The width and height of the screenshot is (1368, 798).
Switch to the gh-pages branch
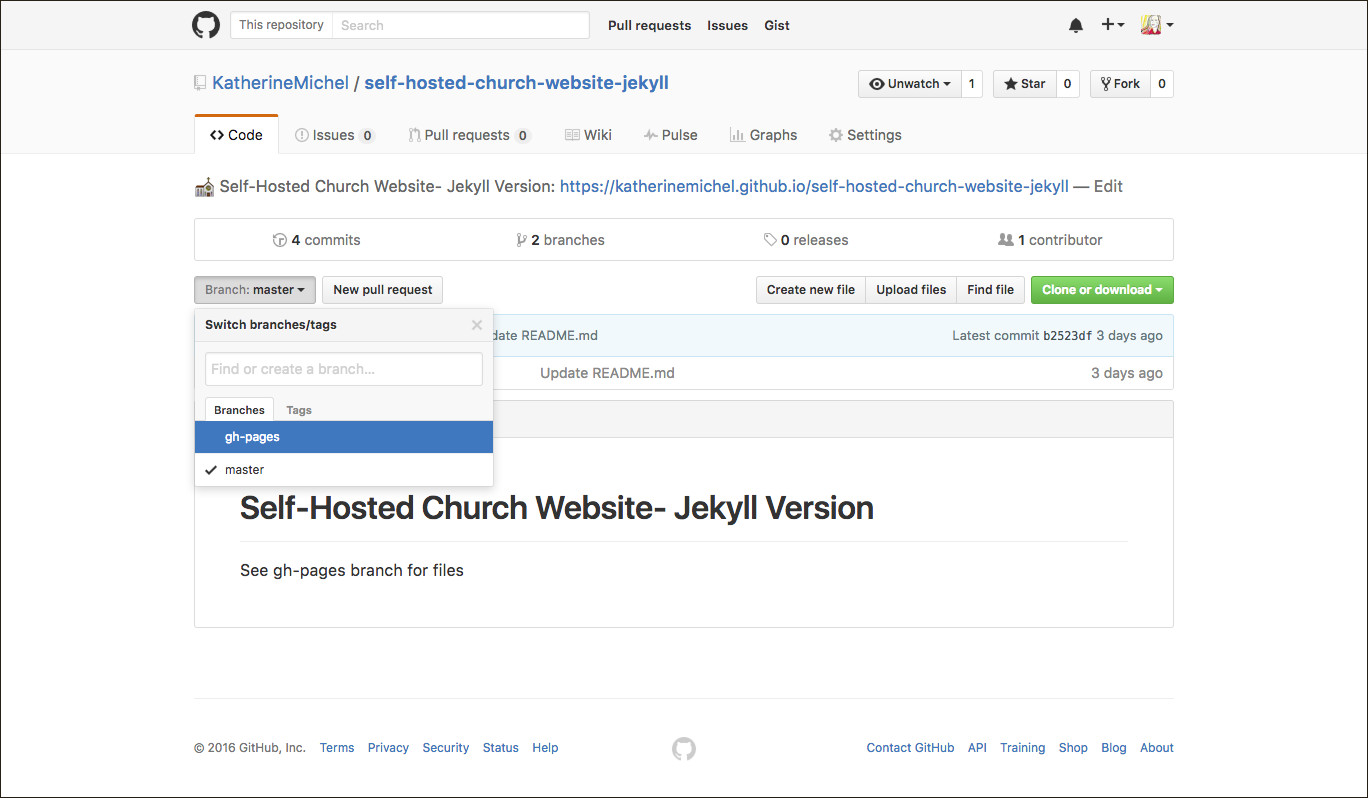point(252,437)
